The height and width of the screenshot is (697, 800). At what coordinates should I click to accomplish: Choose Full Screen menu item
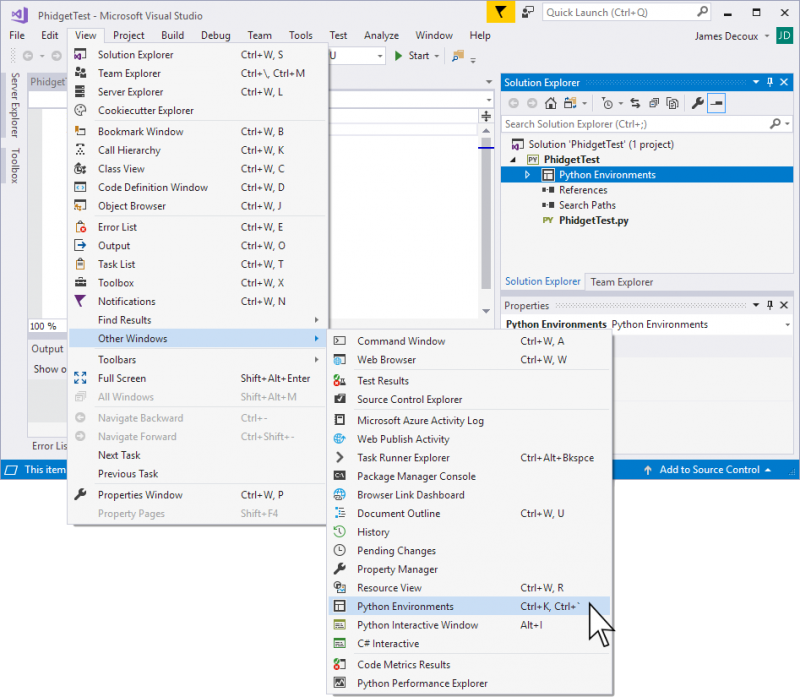coord(197,378)
